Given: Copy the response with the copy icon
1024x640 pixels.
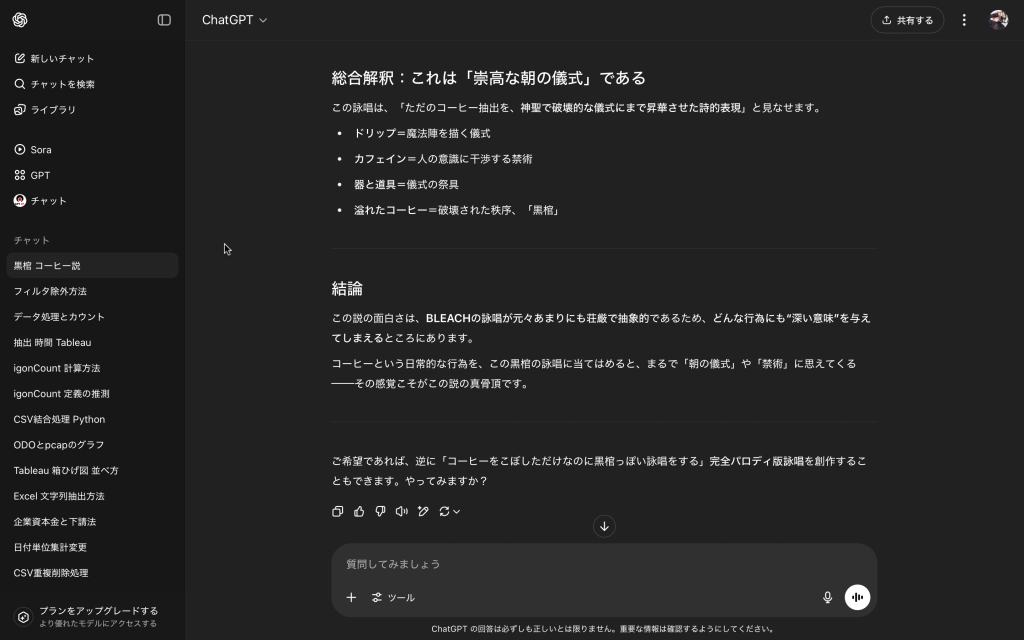Looking at the screenshot, I should (x=338, y=512).
